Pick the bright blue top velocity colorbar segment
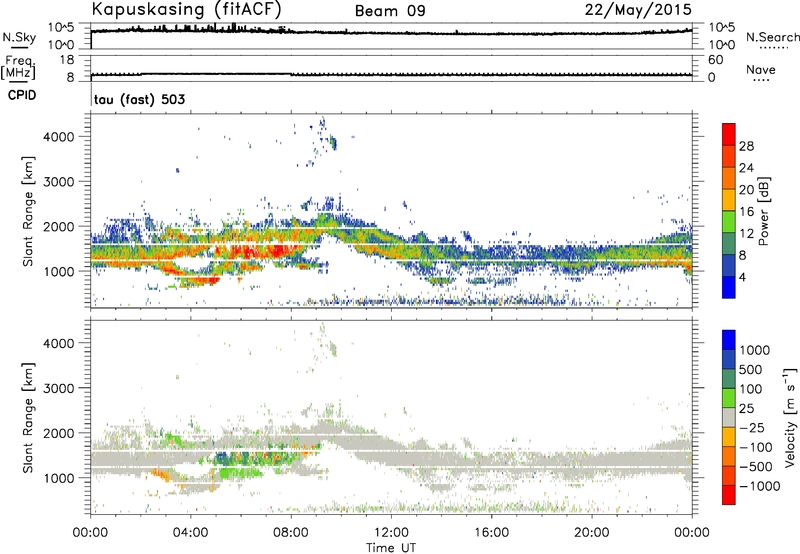Screen dimensions: 800x554 click(x=729, y=340)
